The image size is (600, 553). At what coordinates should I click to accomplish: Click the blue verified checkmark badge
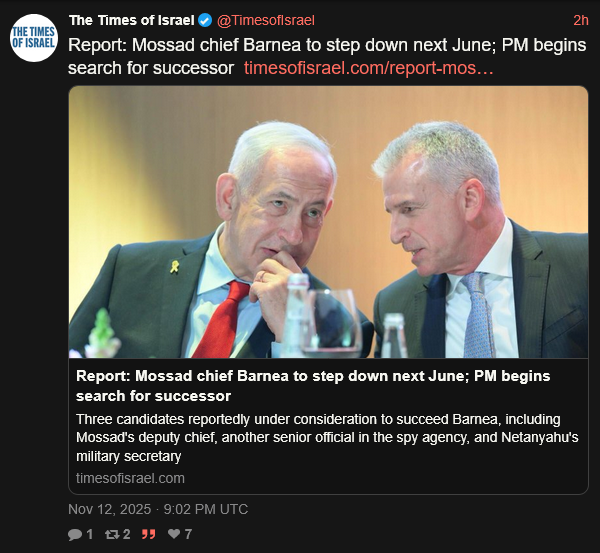click(204, 21)
